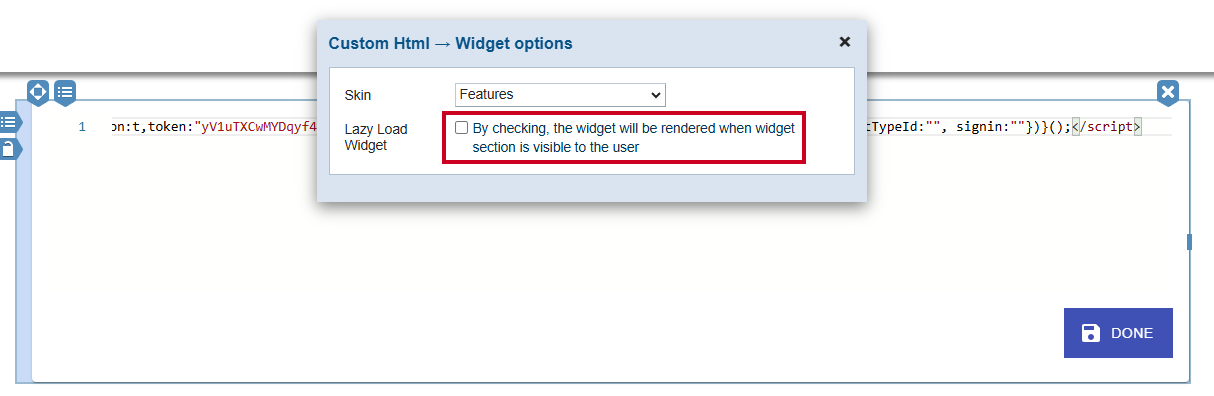This screenshot has height=396, width=1214.
Task: Click the Lazy Load Widget label
Action: [x=375, y=138]
